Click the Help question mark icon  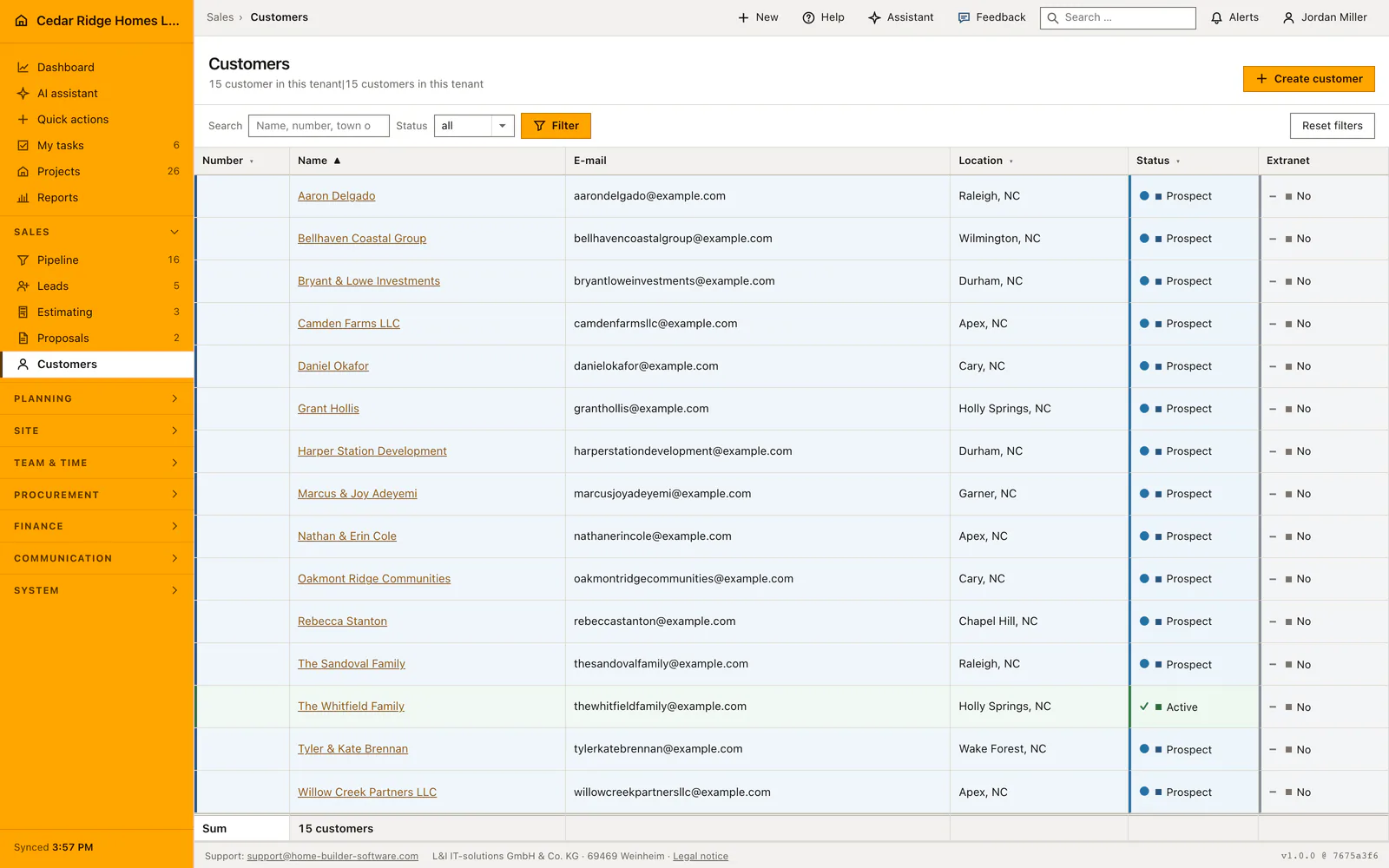[808, 17]
